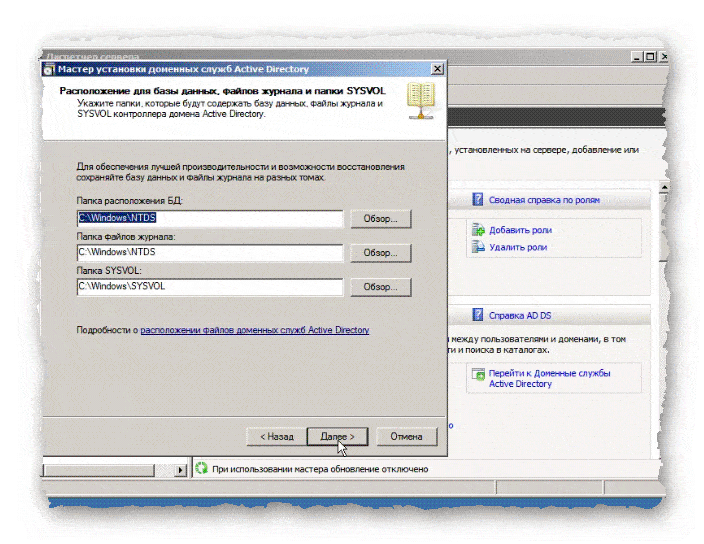Open Справка AD DS link

pos(520,316)
